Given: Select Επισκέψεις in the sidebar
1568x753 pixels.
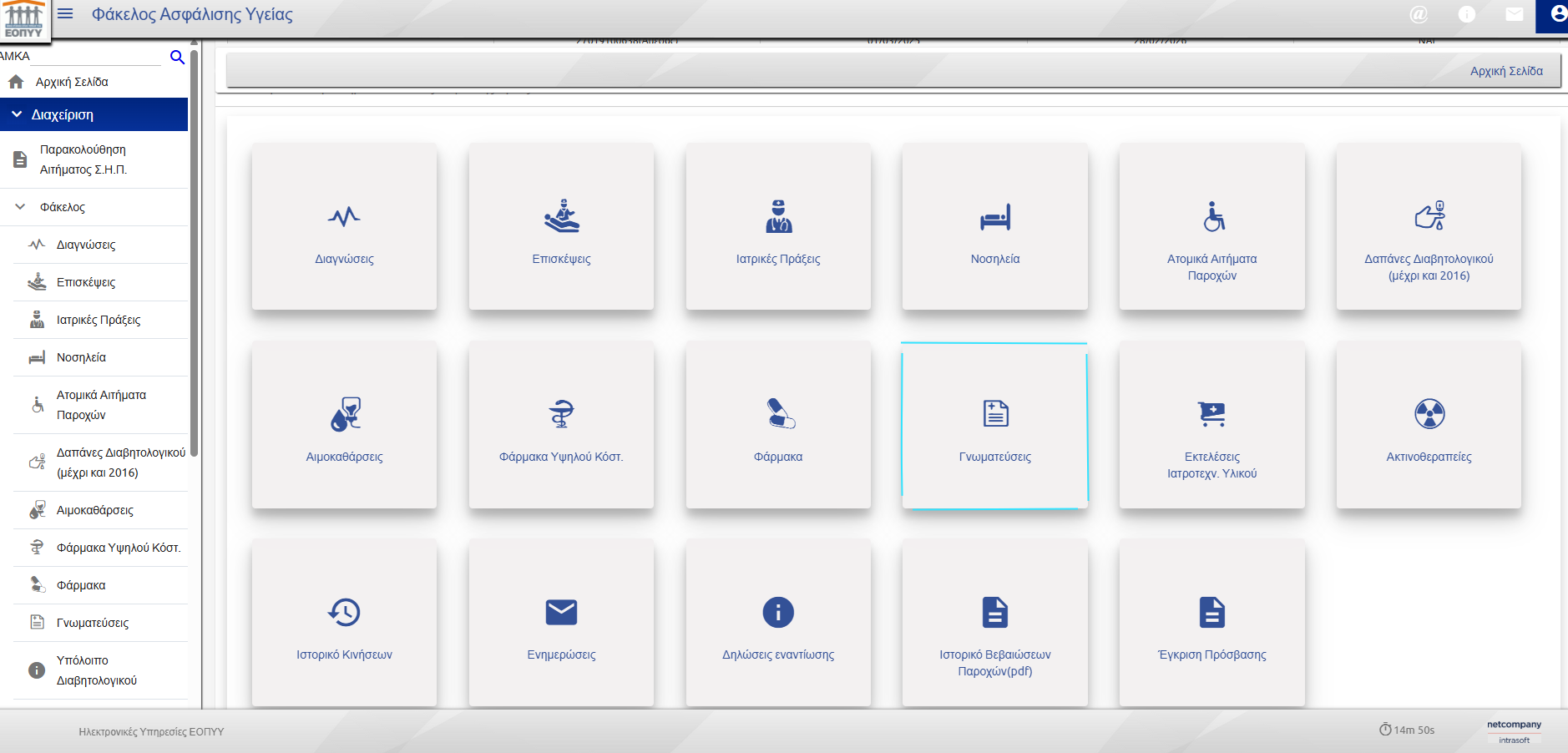Looking at the screenshot, I should [100, 282].
